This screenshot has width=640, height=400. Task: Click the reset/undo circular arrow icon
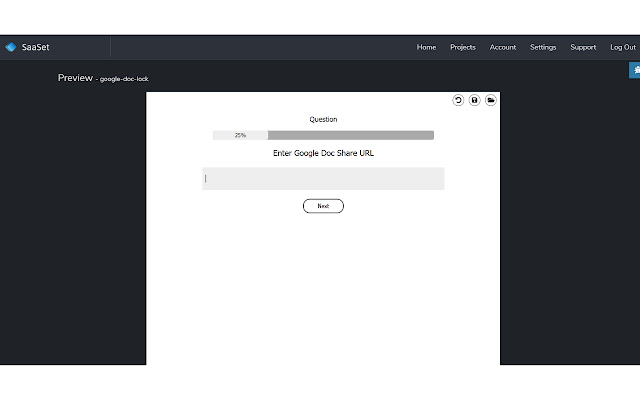click(458, 100)
